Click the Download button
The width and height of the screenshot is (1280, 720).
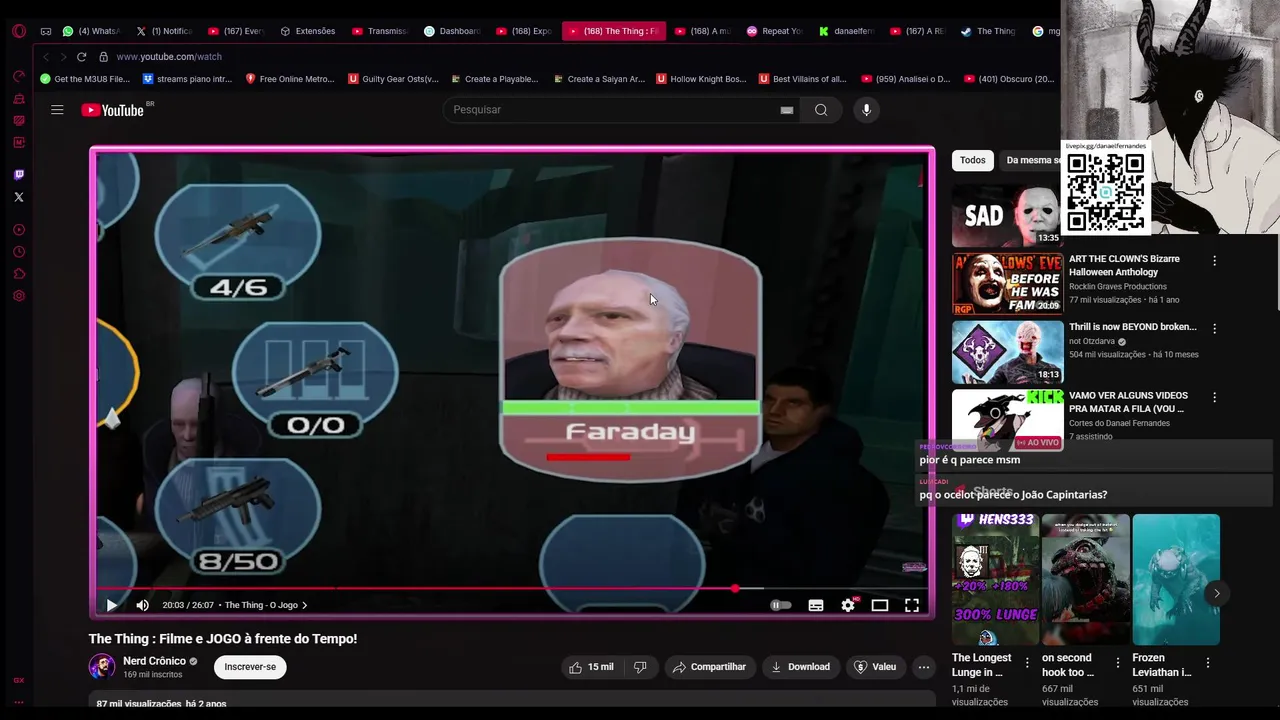[800, 667]
